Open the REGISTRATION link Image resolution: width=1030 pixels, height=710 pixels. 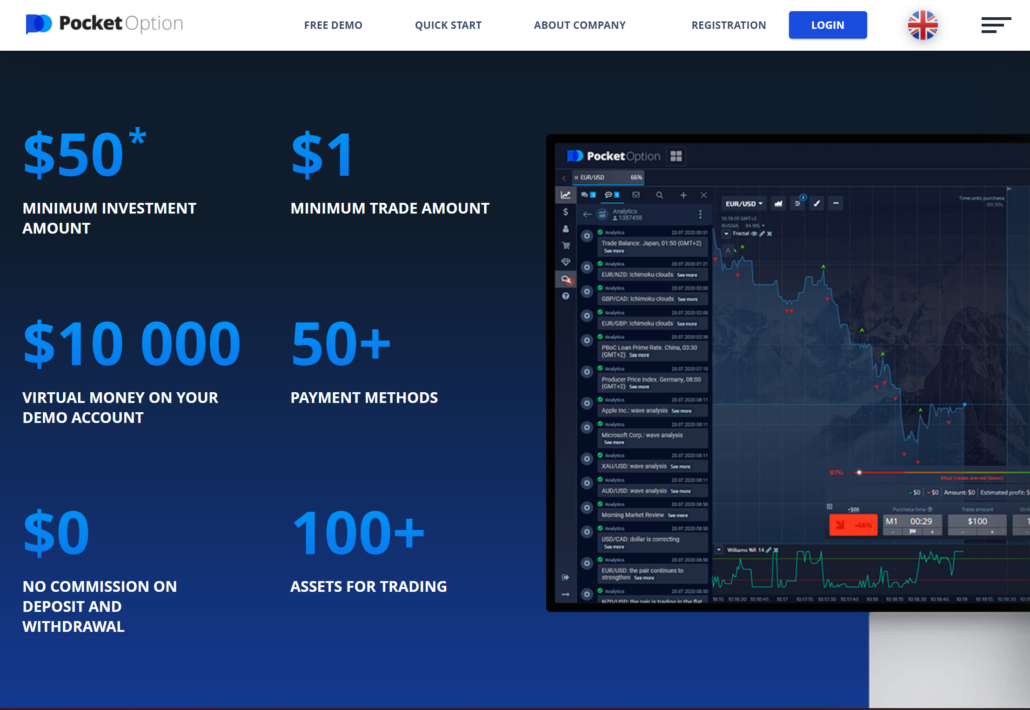[x=728, y=25]
